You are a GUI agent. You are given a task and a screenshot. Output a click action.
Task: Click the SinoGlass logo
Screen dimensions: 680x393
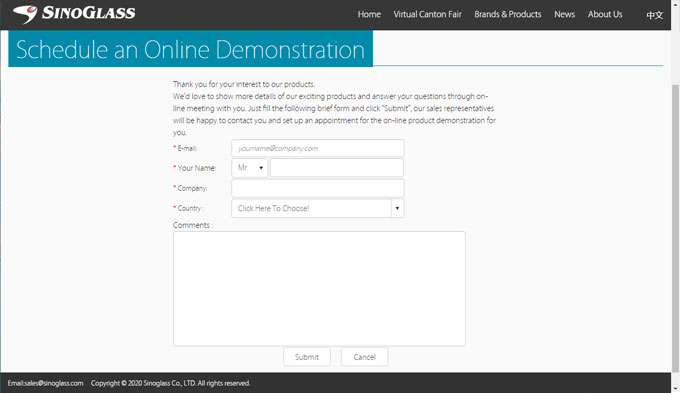pos(74,13)
